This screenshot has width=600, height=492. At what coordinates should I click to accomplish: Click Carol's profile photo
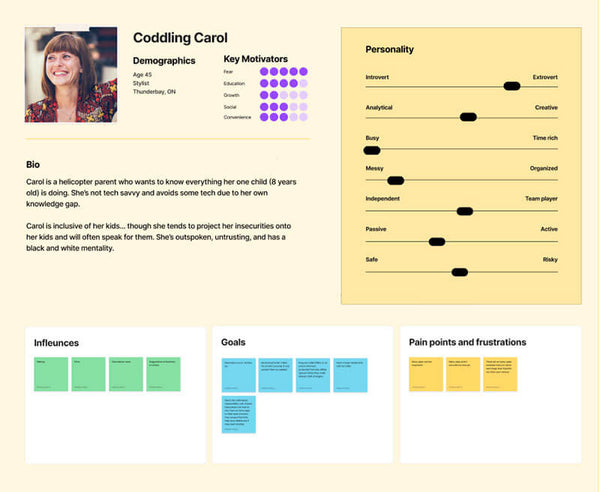tap(70, 75)
